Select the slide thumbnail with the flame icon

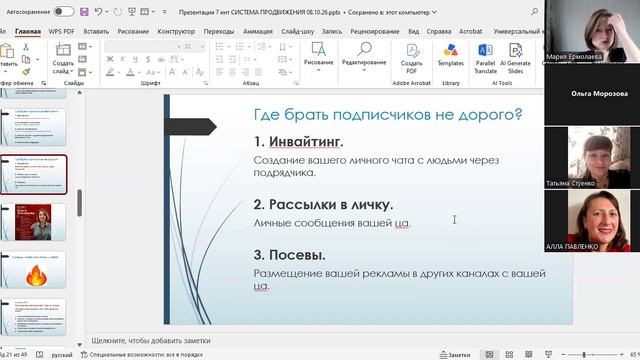[33, 270]
